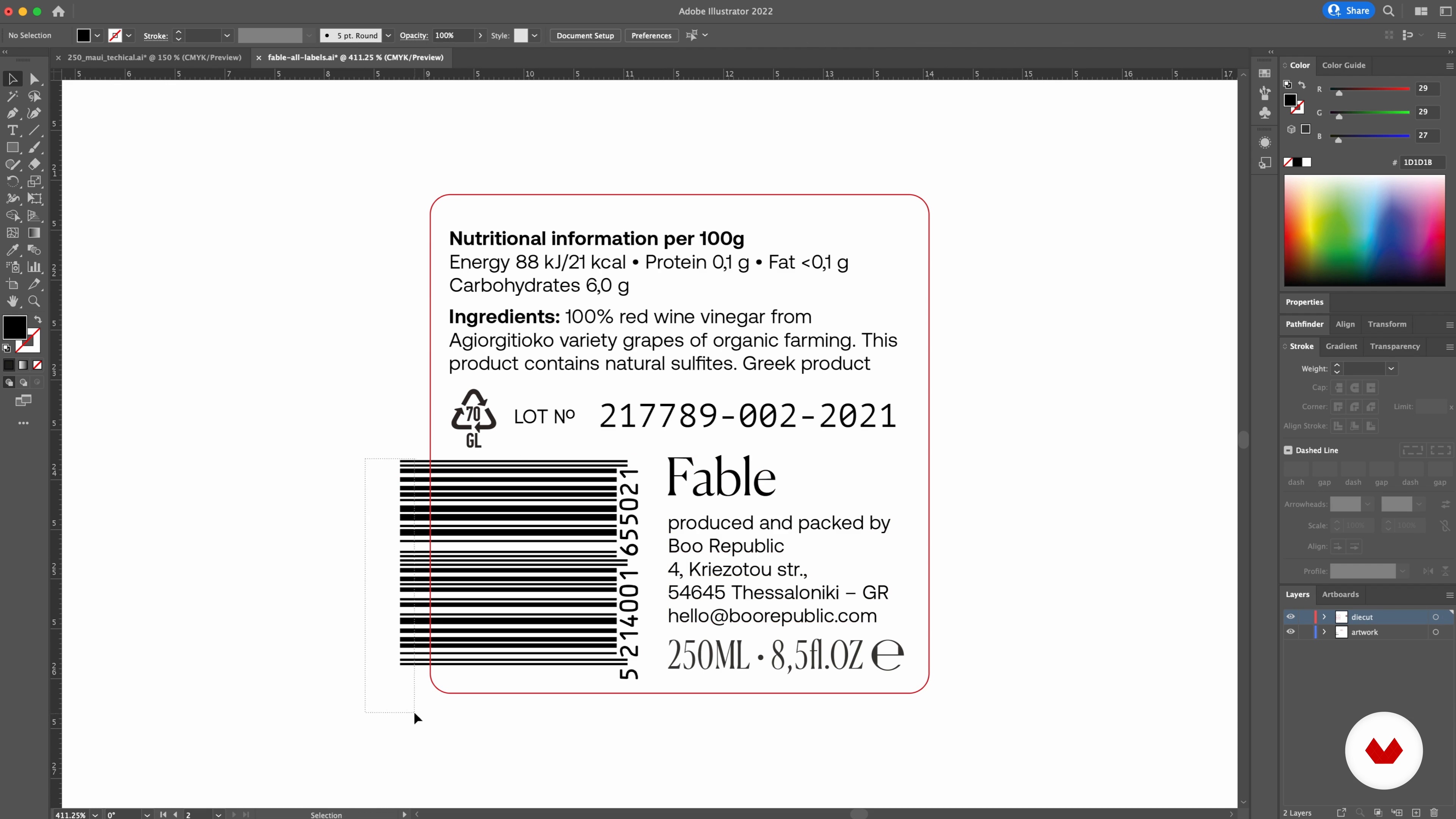Screen dimensions: 1456x819
Task: Select the Pen tool
Action: click(13, 113)
